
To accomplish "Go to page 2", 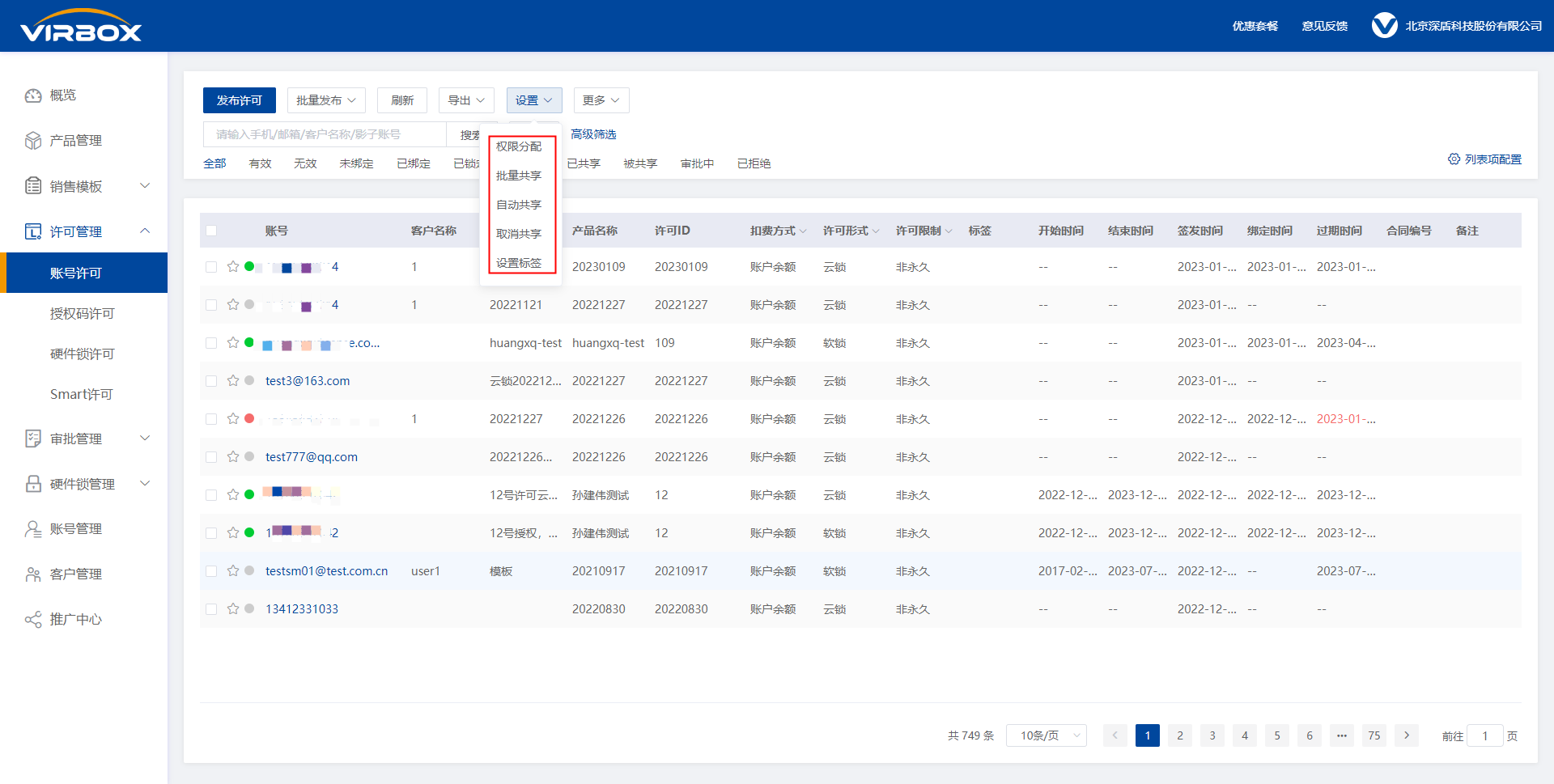I will pyautogui.click(x=1180, y=735).
